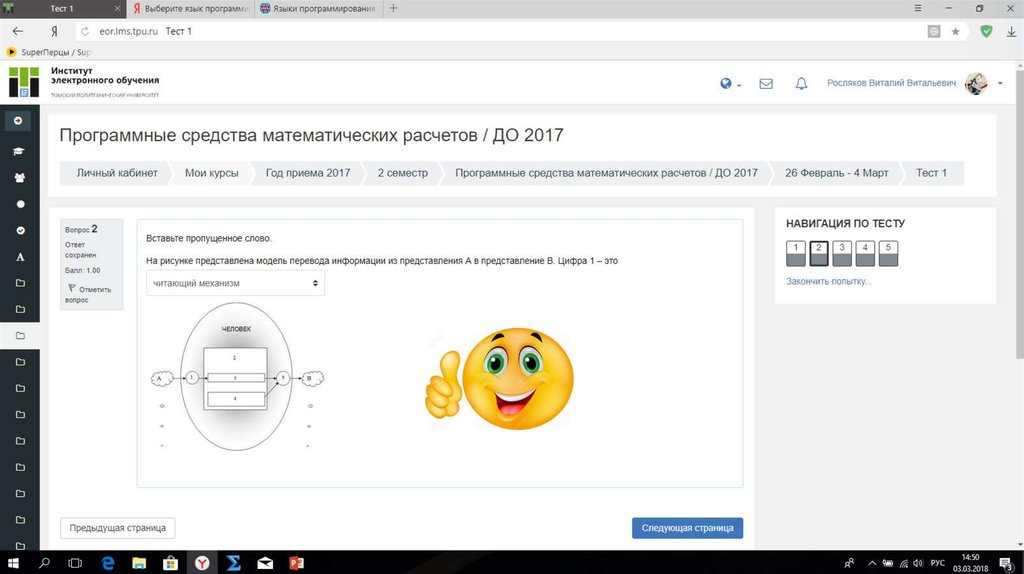Open 26 Февраль - 4 Март breadcrumb
1024x574 pixels.
point(837,173)
